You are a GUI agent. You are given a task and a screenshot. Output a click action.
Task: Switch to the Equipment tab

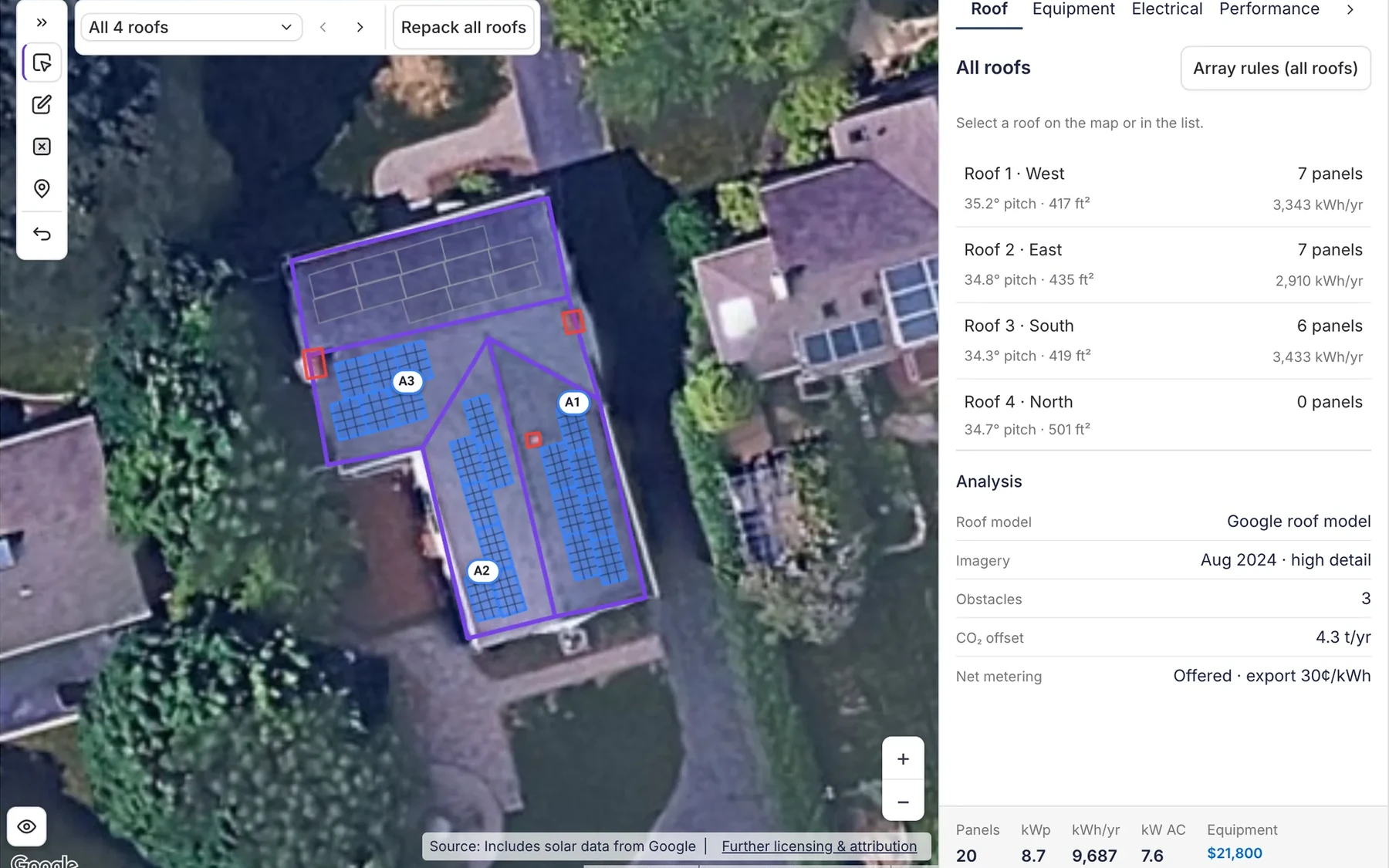(x=1073, y=9)
